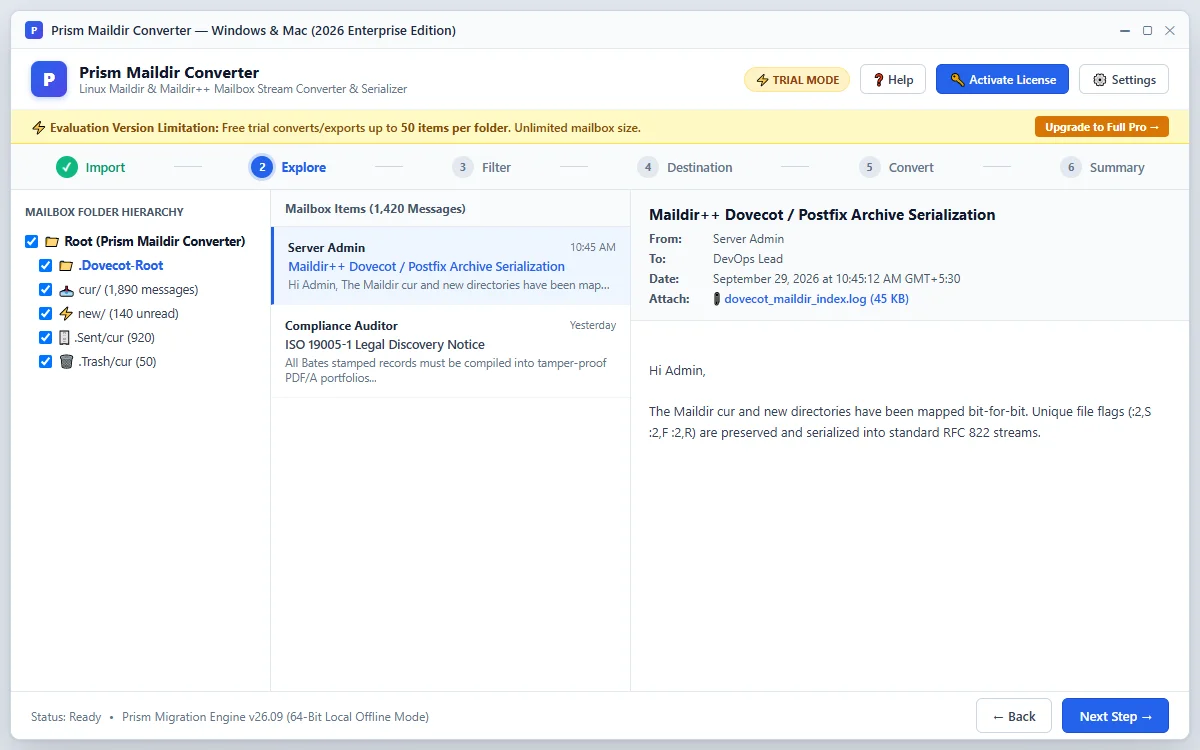This screenshot has height=750, width=1200.
Task: Click Activate License button
Action: tap(1002, 80)
